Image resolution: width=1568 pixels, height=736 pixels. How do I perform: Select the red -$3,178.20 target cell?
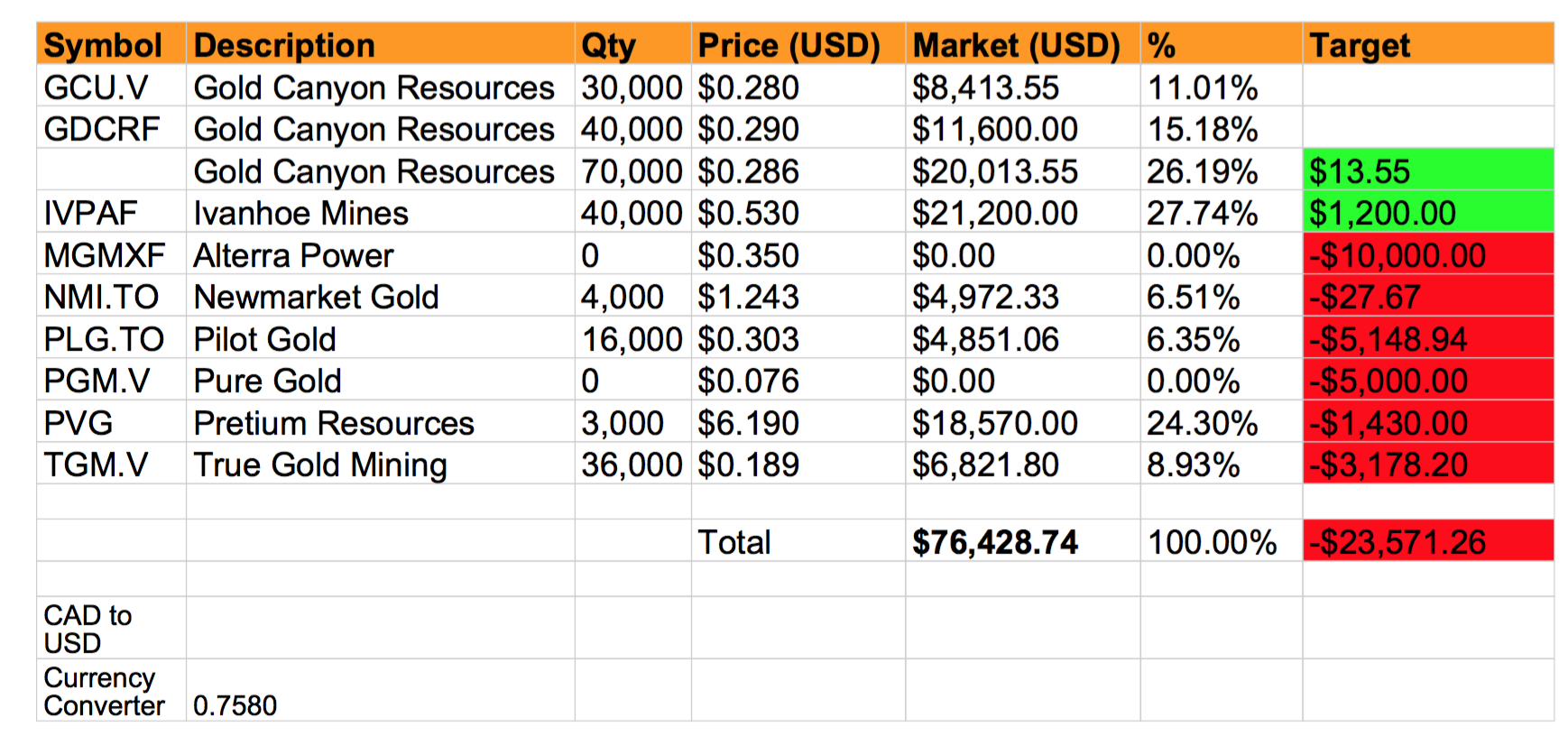point(1428,463)
